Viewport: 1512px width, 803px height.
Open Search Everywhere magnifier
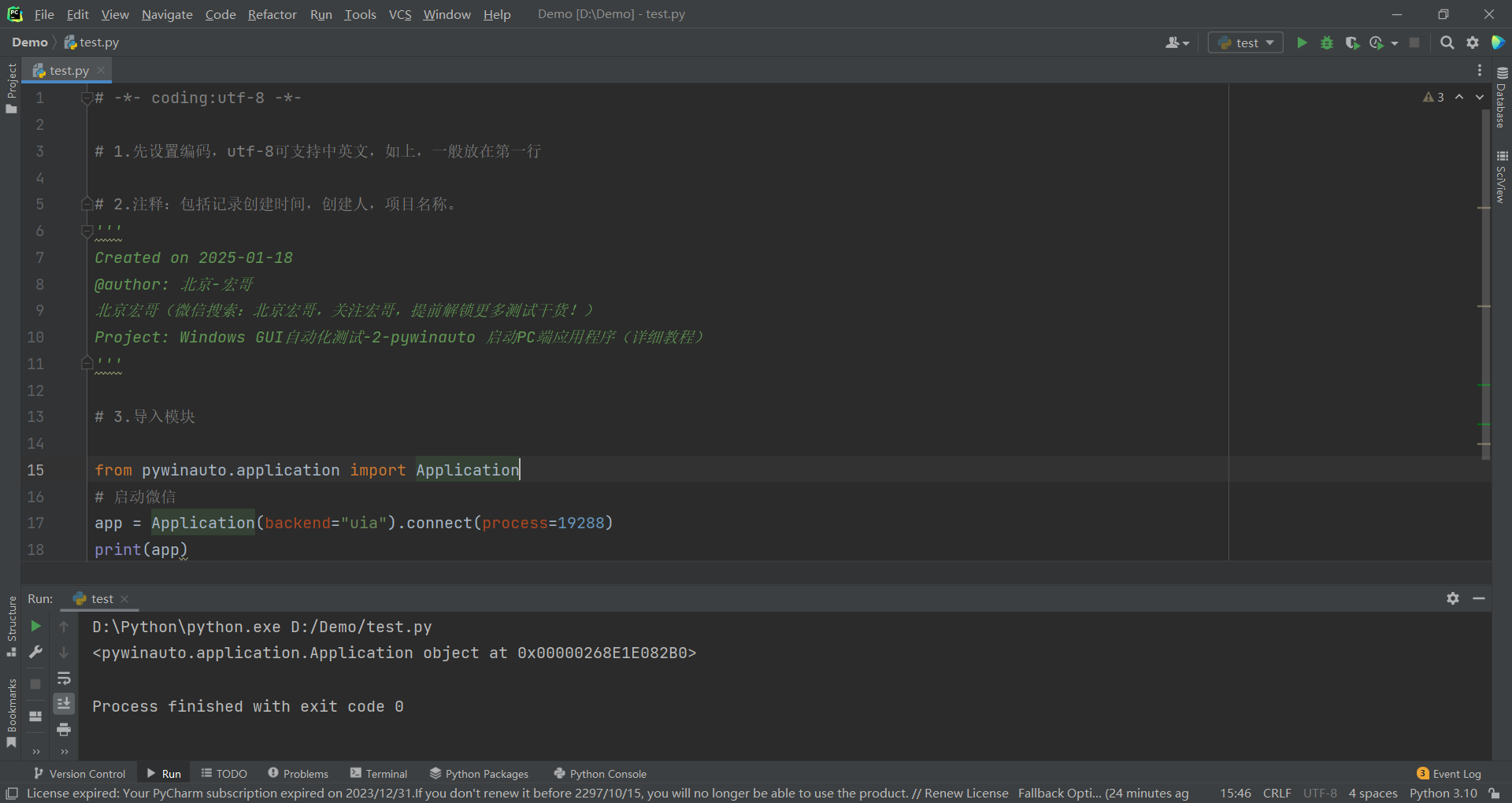[1447, 43]
